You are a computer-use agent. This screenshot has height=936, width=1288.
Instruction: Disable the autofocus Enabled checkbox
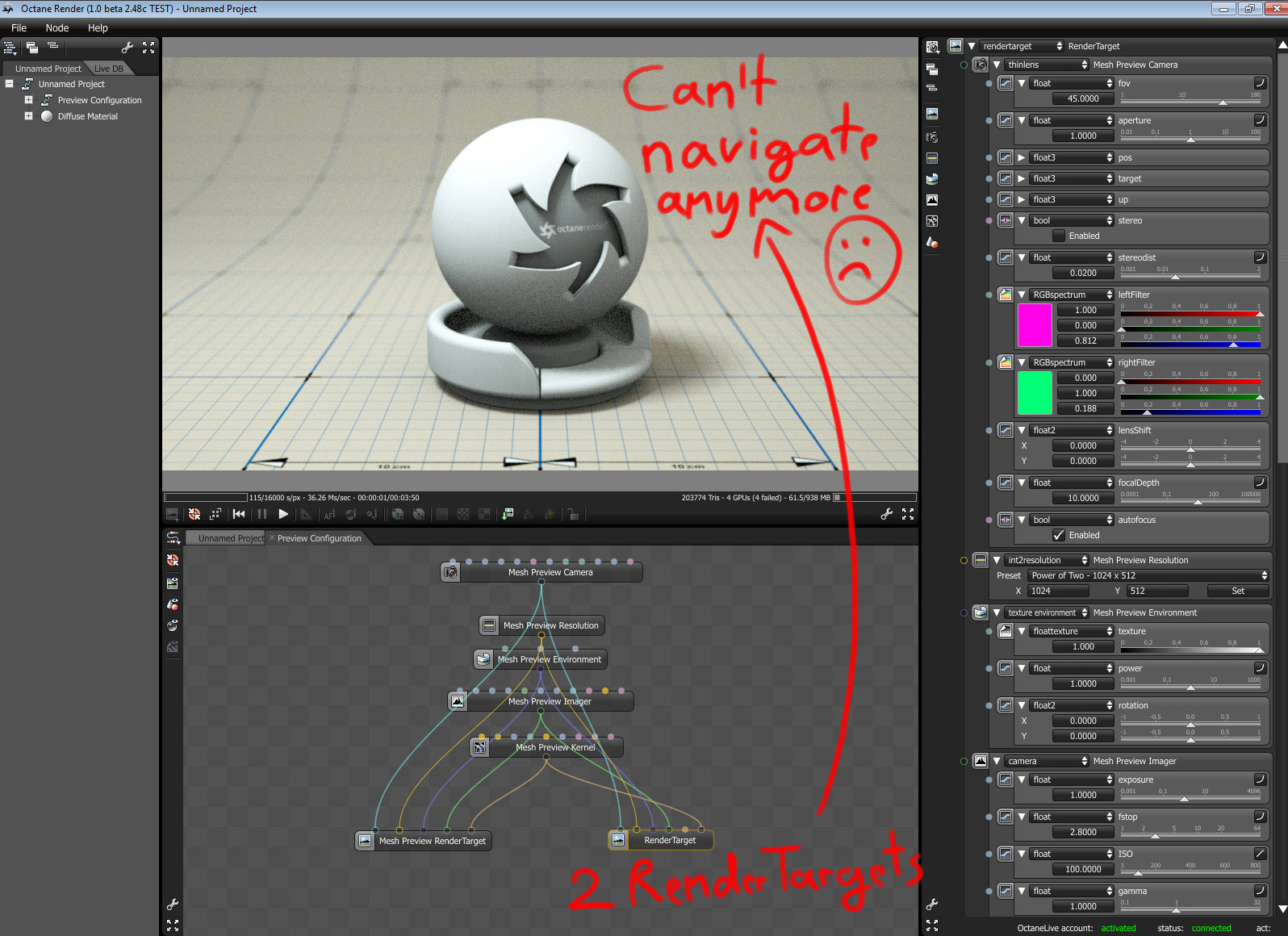(x=1059, y=535)
